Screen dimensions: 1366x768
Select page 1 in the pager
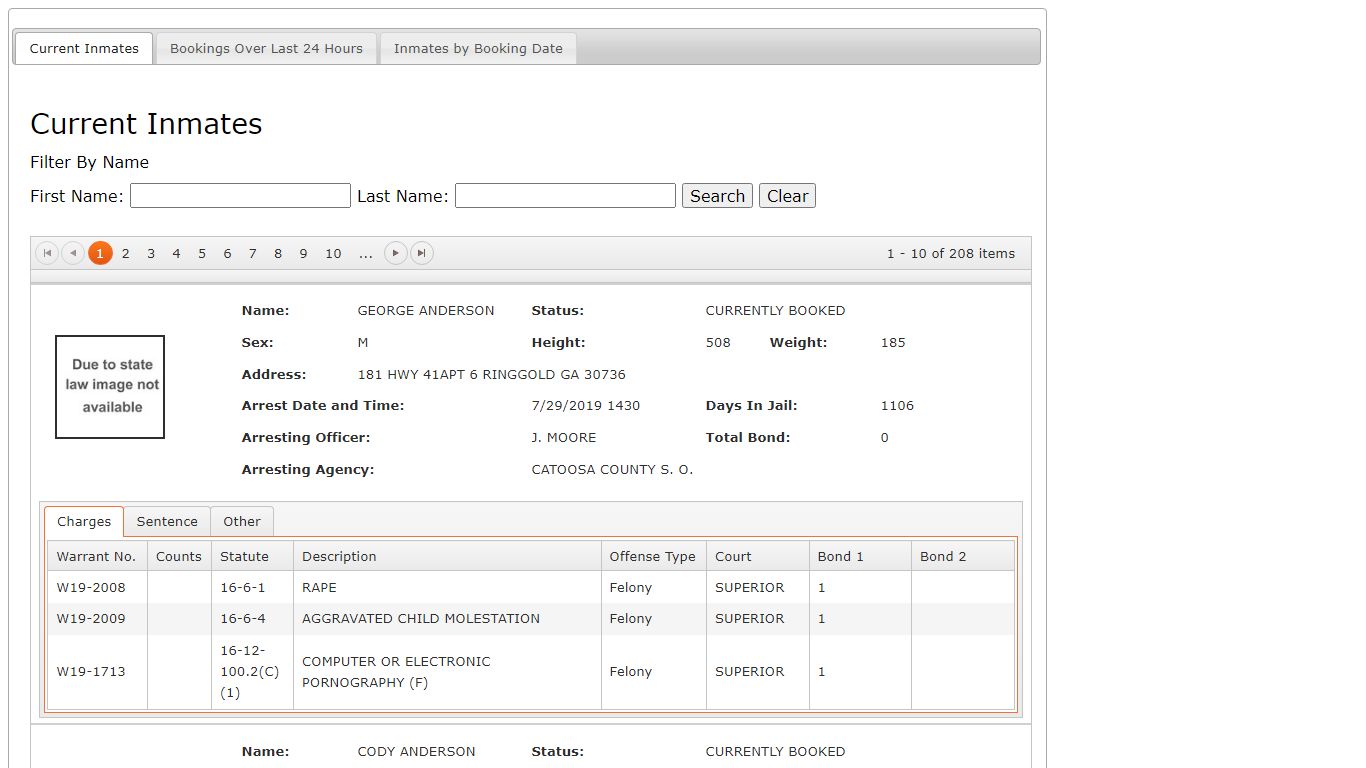[x=100, y=253]
